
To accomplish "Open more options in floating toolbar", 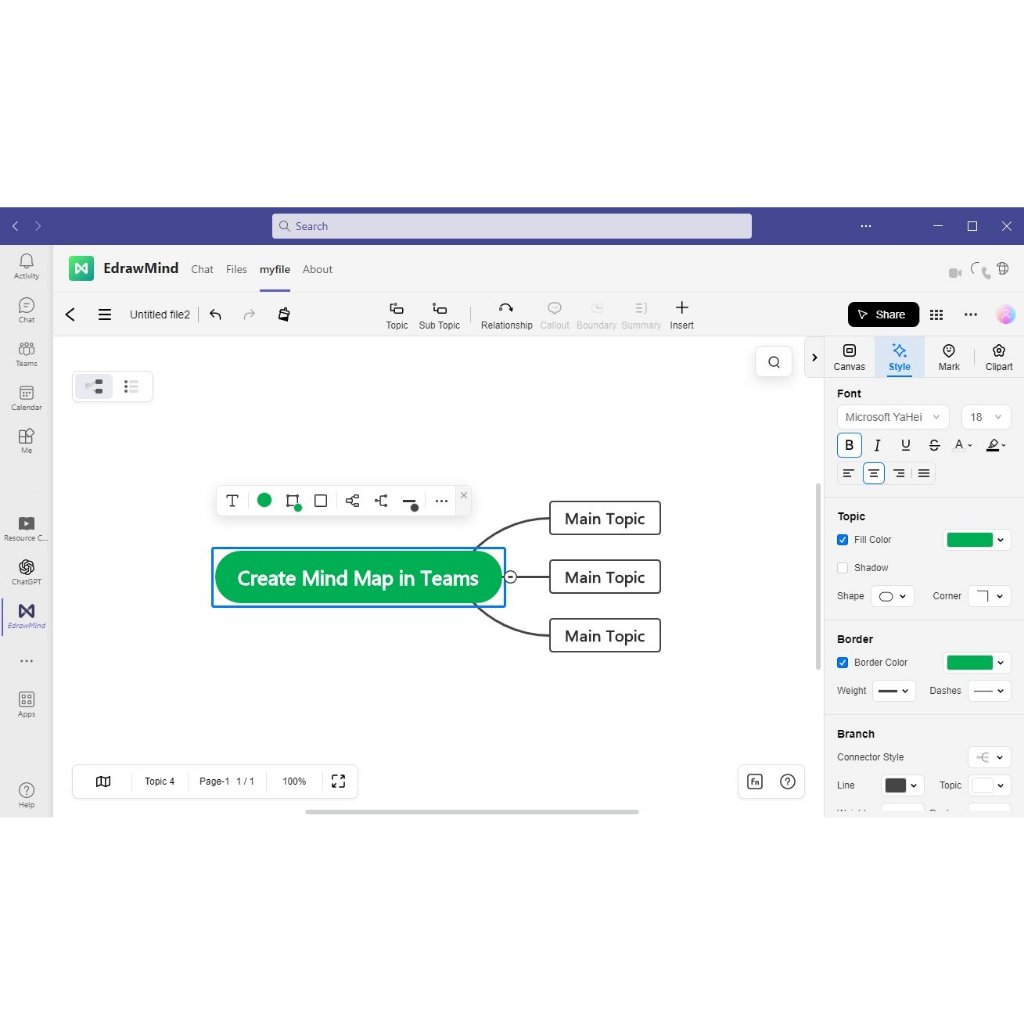I will tap(441, 501).
